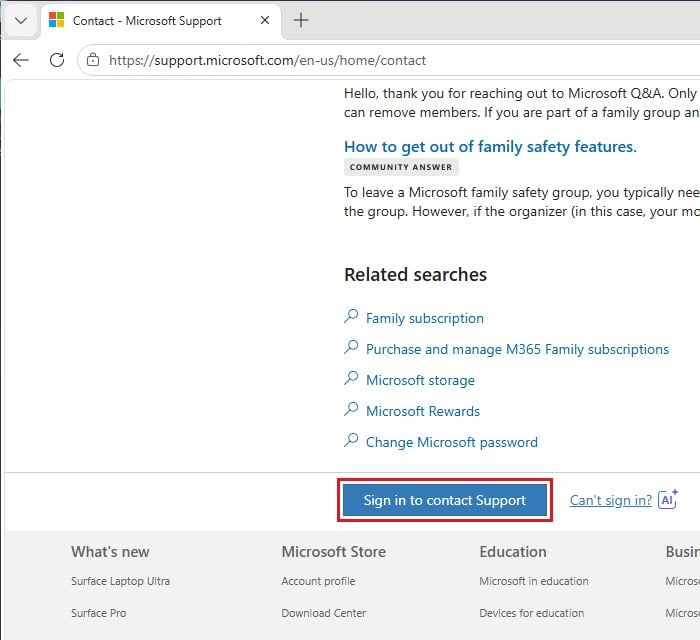Viewport: 700px width, 640px height.
Task: Open Devices for education footer link
Action: [532, 613]
